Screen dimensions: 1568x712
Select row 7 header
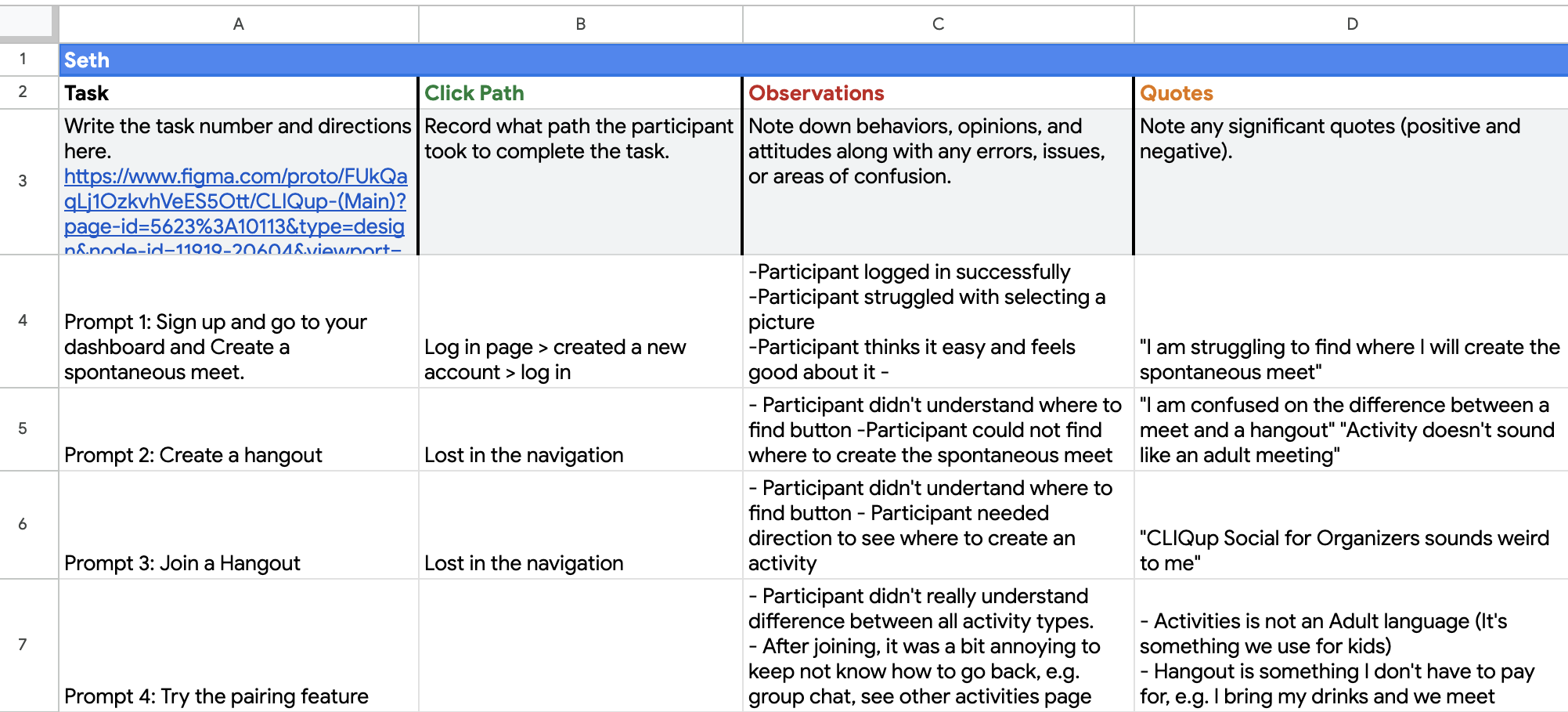click(23, 645)
